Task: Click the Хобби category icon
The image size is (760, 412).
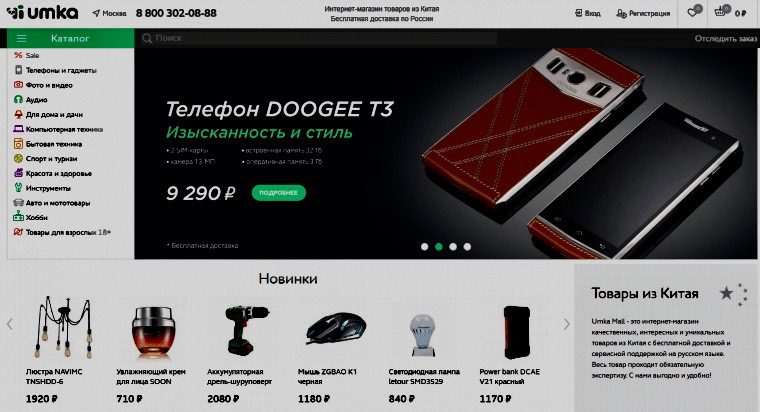Action: [18, 216]
